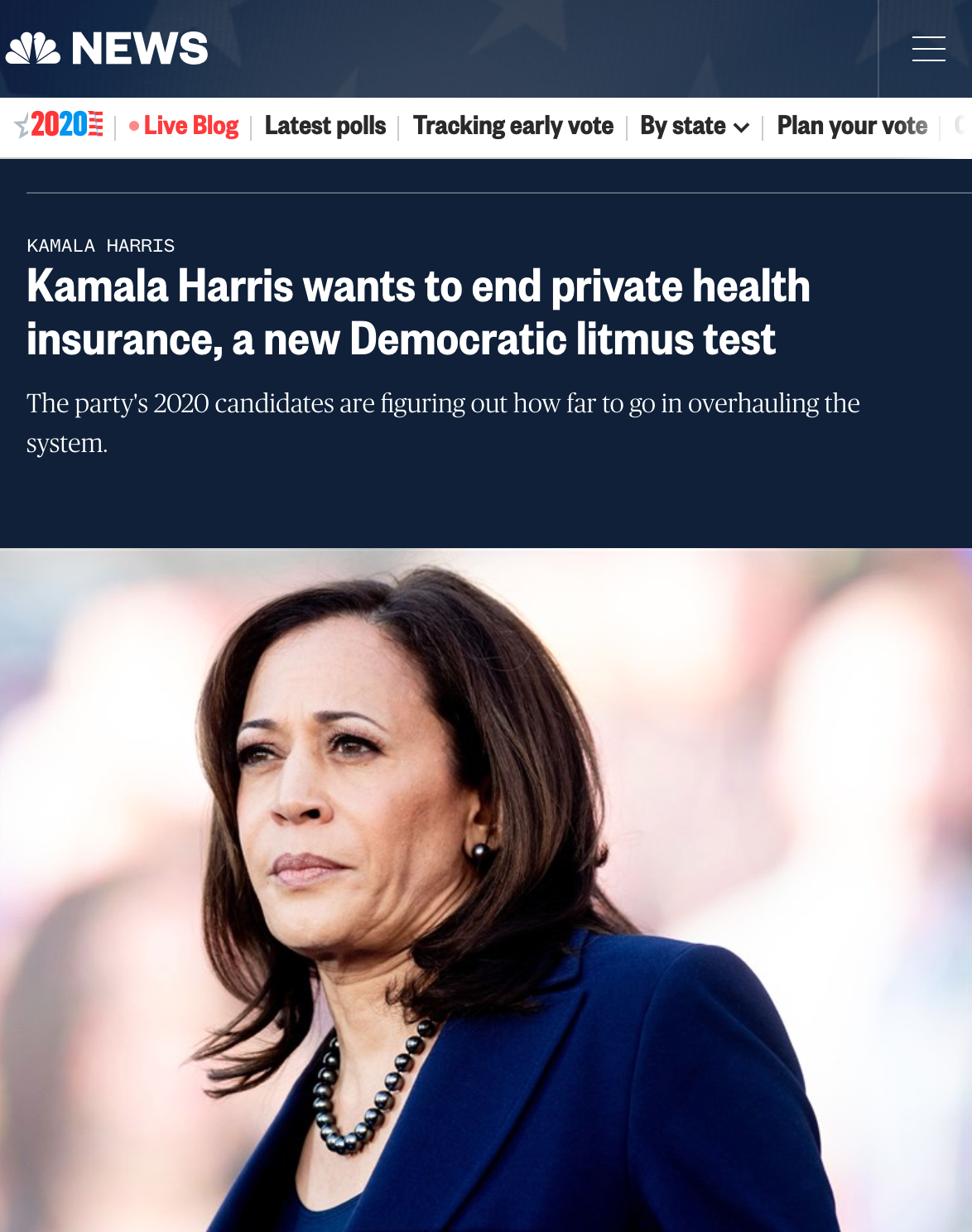Open the Live Blog link

pos(184,126)
